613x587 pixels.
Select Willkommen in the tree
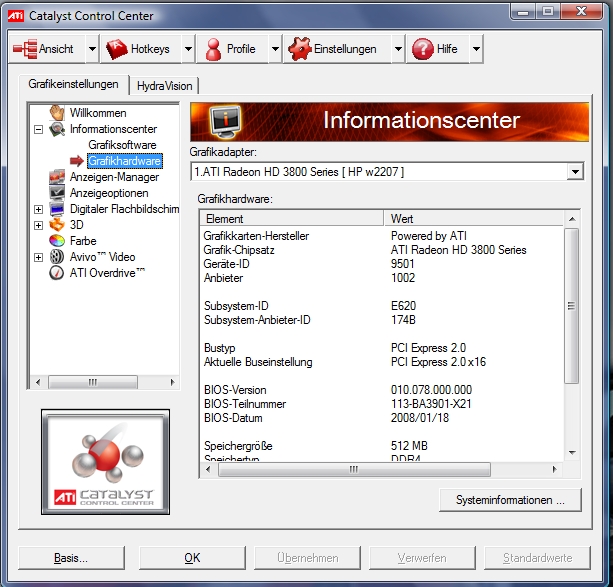coord(98,113)
